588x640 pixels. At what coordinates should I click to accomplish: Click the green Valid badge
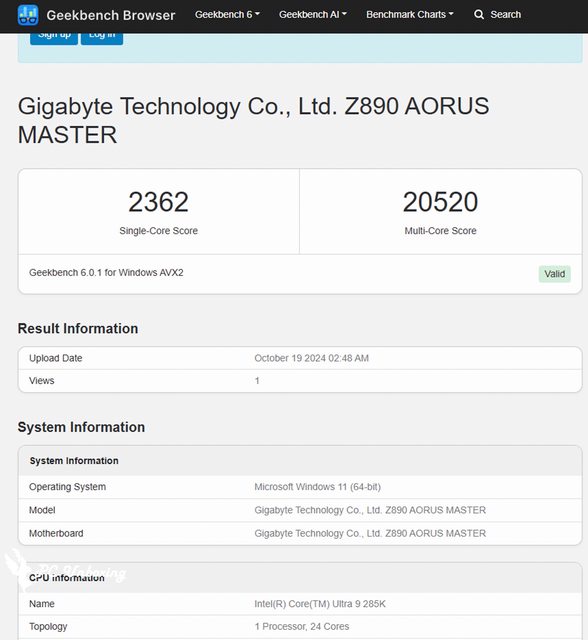(555, 274)
